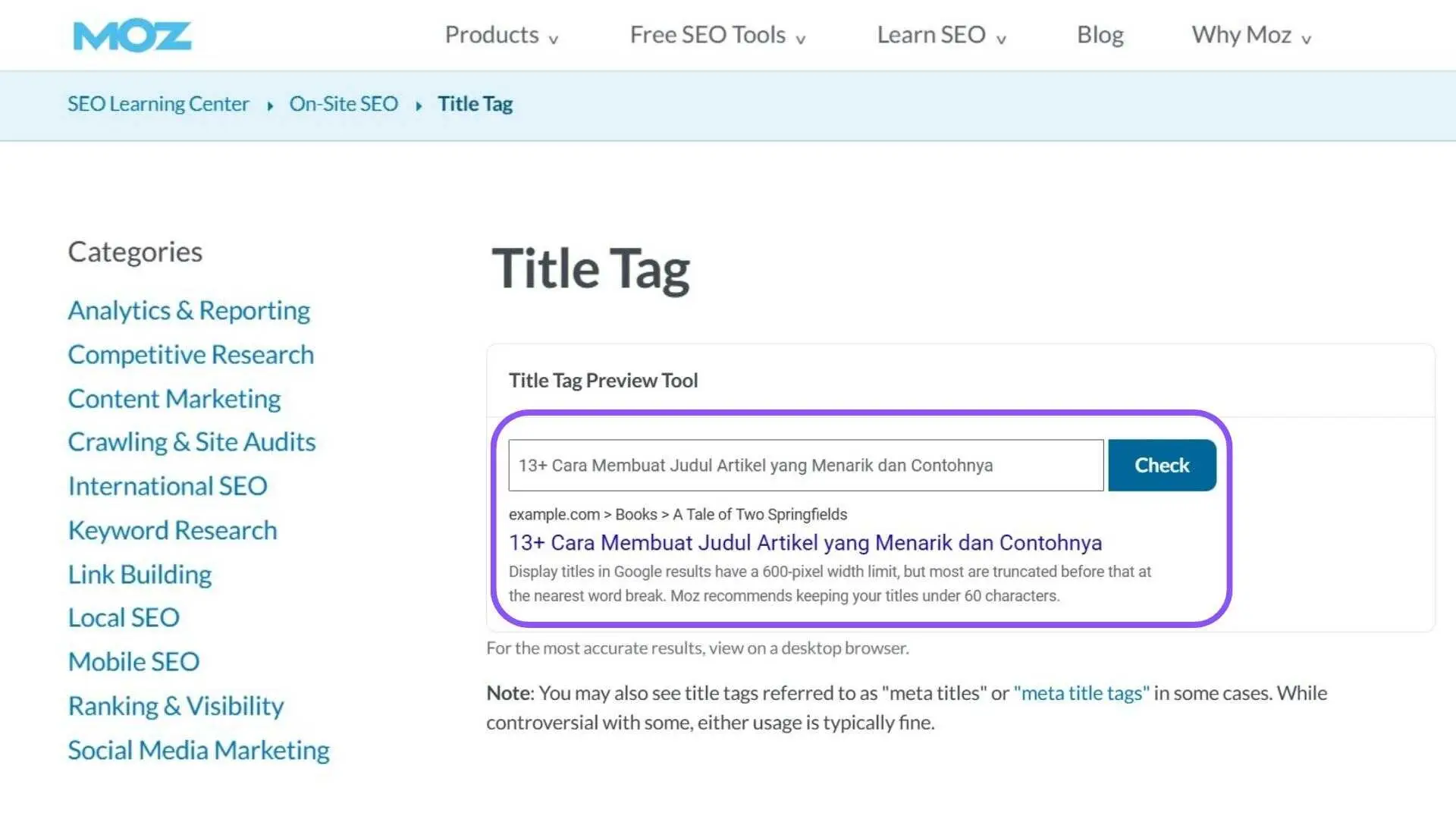Go to the Blog page
The image size is (1456, 819).
click(x=1100, y=36)
